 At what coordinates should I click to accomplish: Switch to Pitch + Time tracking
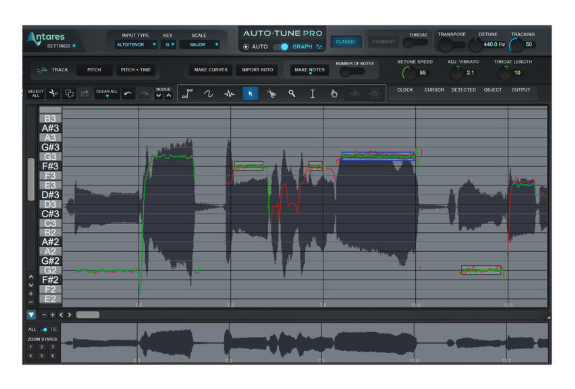[x=136, y=70]
